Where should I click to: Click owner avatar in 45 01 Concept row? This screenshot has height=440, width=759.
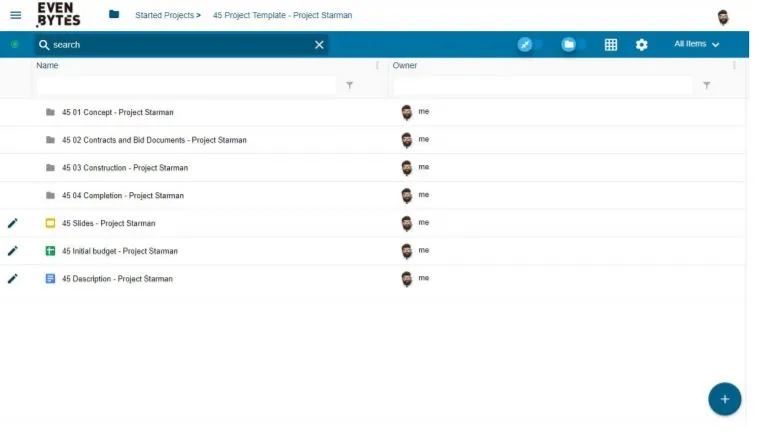tap(407, 112)
